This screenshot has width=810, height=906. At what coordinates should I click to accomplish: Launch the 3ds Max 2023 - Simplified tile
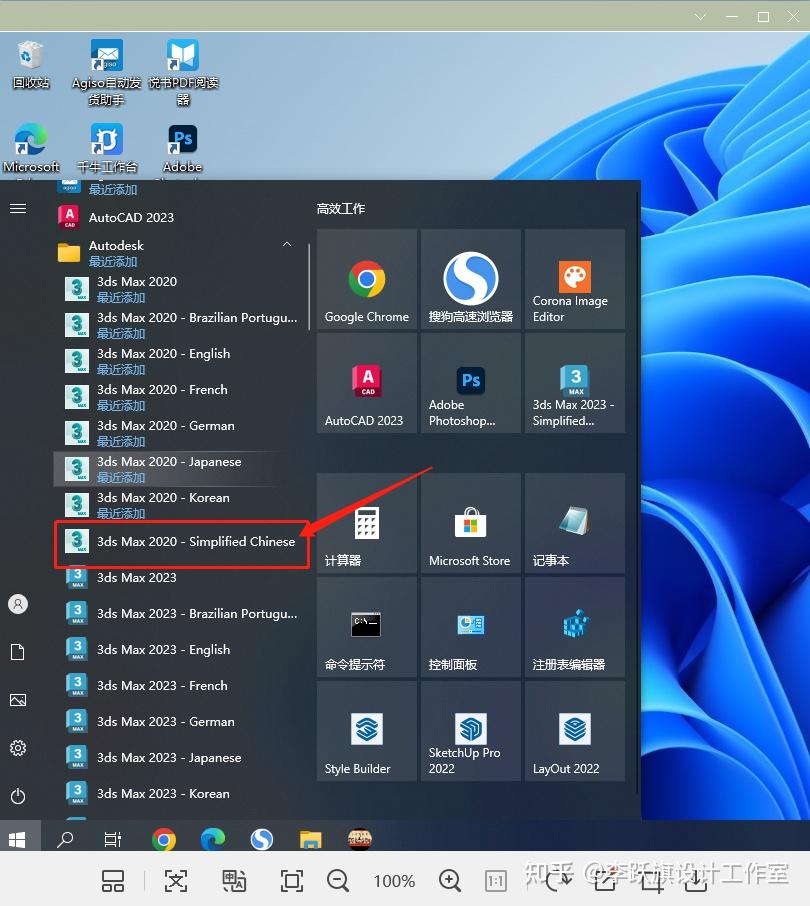(575, 383)
